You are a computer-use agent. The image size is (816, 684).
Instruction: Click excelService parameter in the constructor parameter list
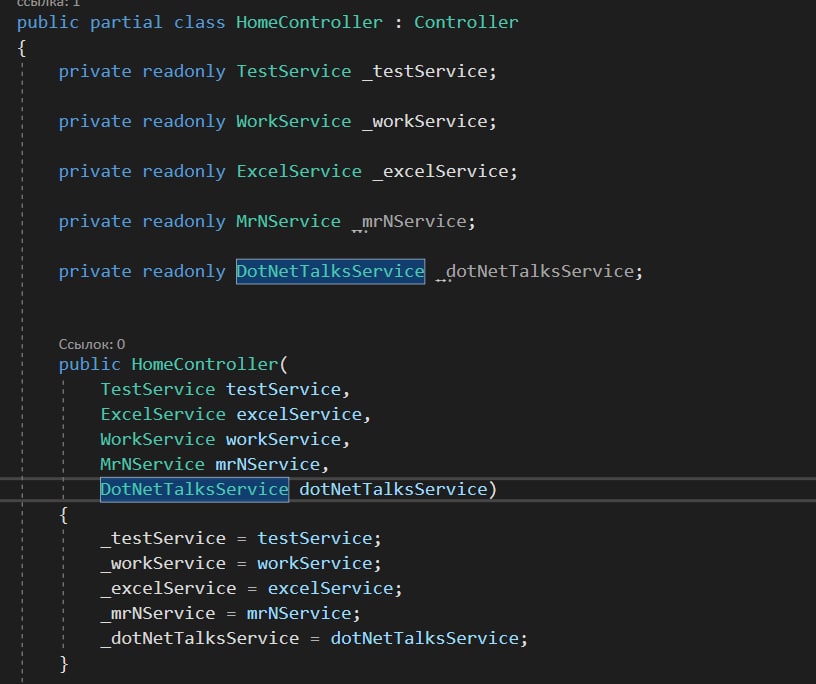click(x=299, y=414)
